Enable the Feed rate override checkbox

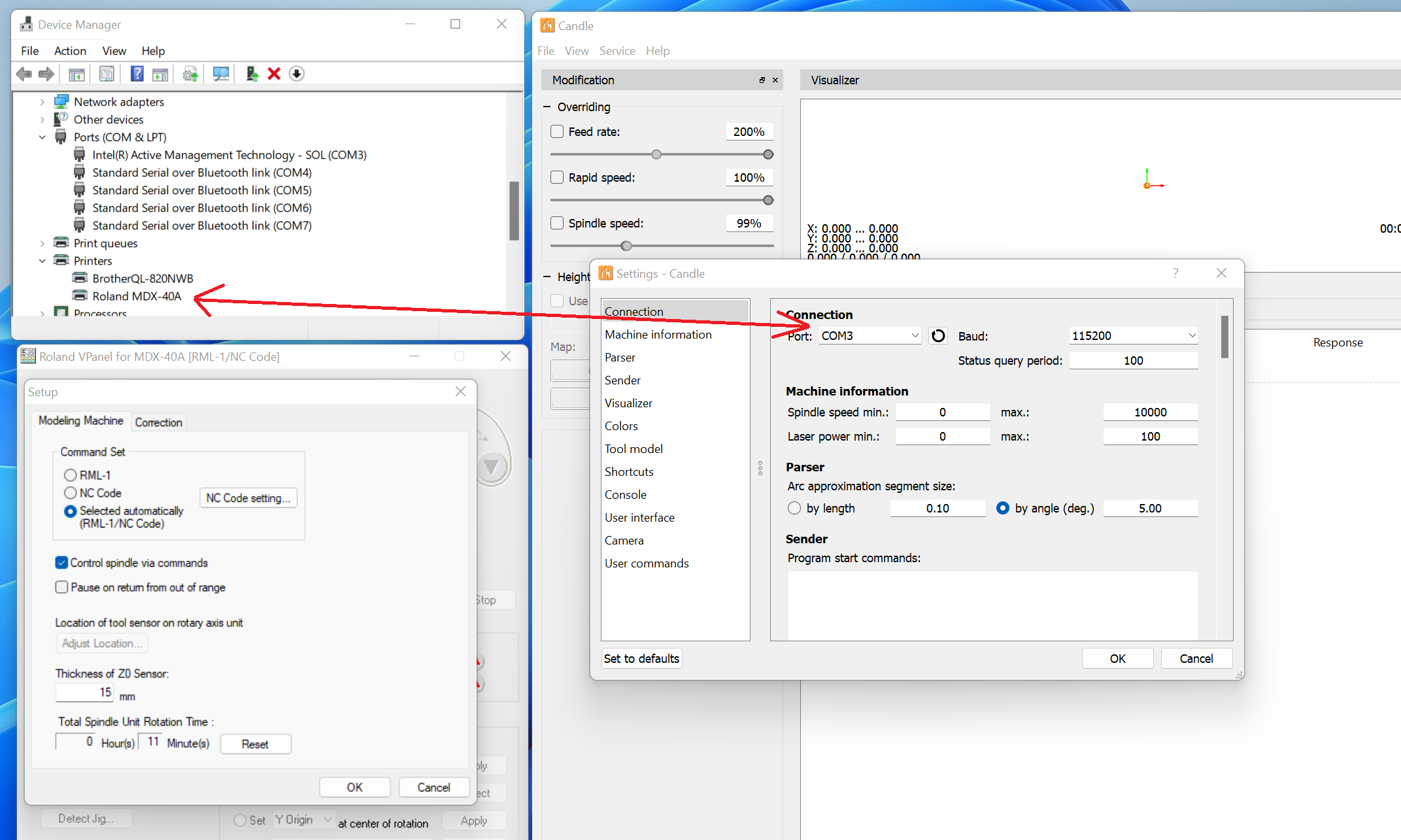[557, 132]
